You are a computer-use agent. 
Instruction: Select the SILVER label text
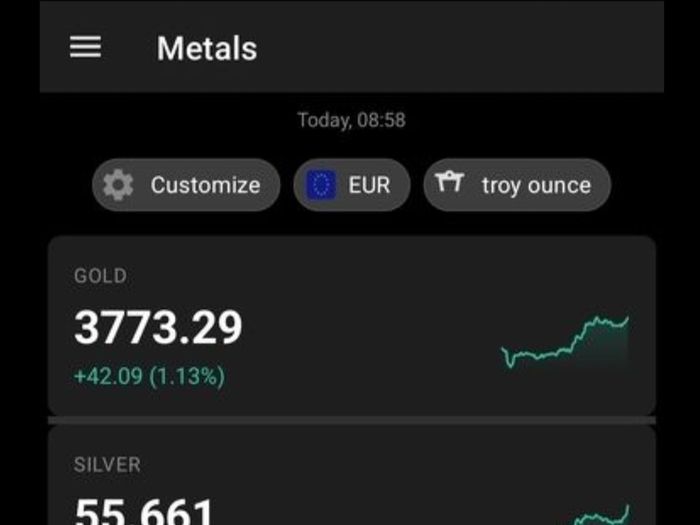[107, 465]
